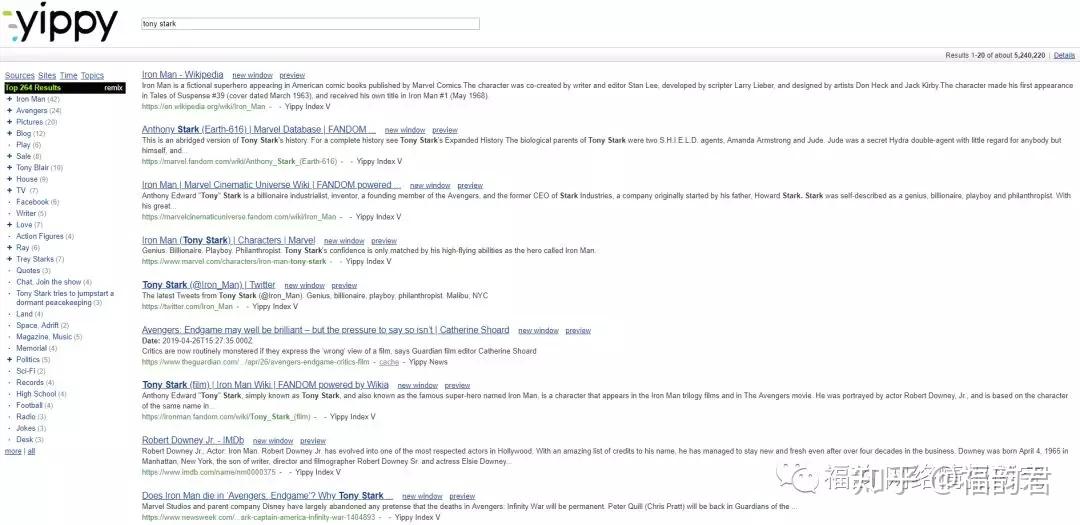
Task: Switch to the Sites tab
Action: (x=47, y=76)
